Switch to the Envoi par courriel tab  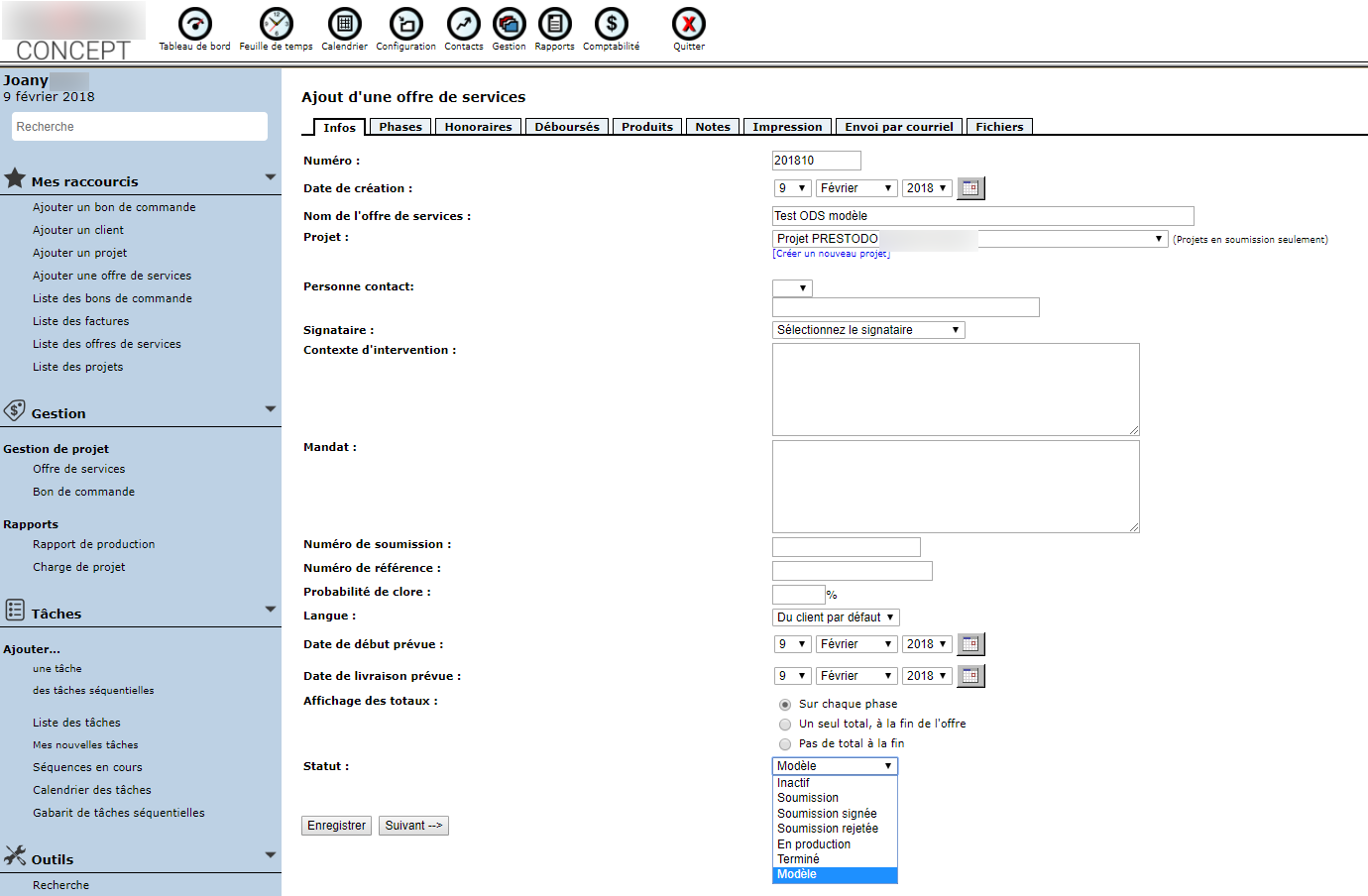898,127
